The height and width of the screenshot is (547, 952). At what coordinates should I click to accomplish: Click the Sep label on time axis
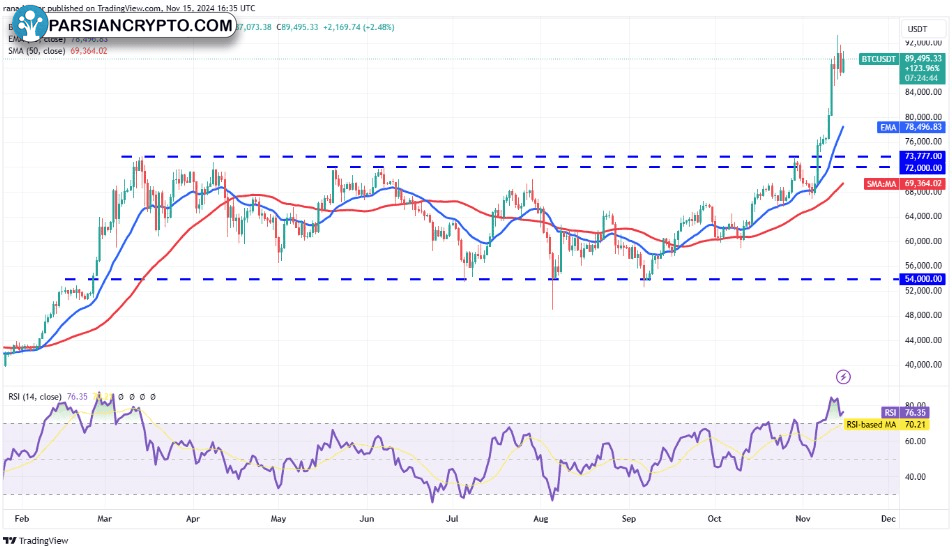[629, 518]
